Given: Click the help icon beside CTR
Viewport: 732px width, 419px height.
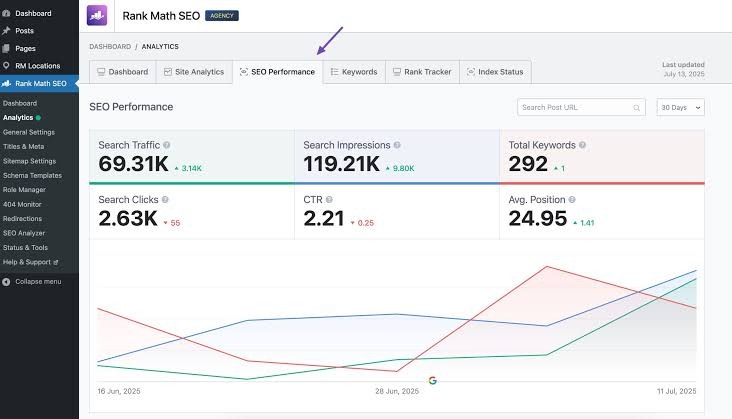Looking at the screenshot, I should pyautogui.click(x=329, y=200).
